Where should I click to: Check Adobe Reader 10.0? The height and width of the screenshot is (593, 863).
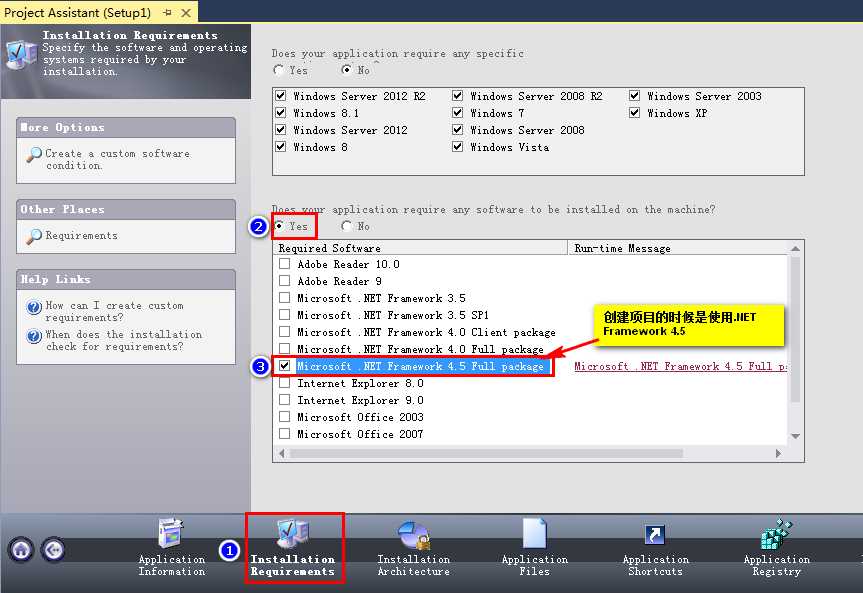coord(284,264)
